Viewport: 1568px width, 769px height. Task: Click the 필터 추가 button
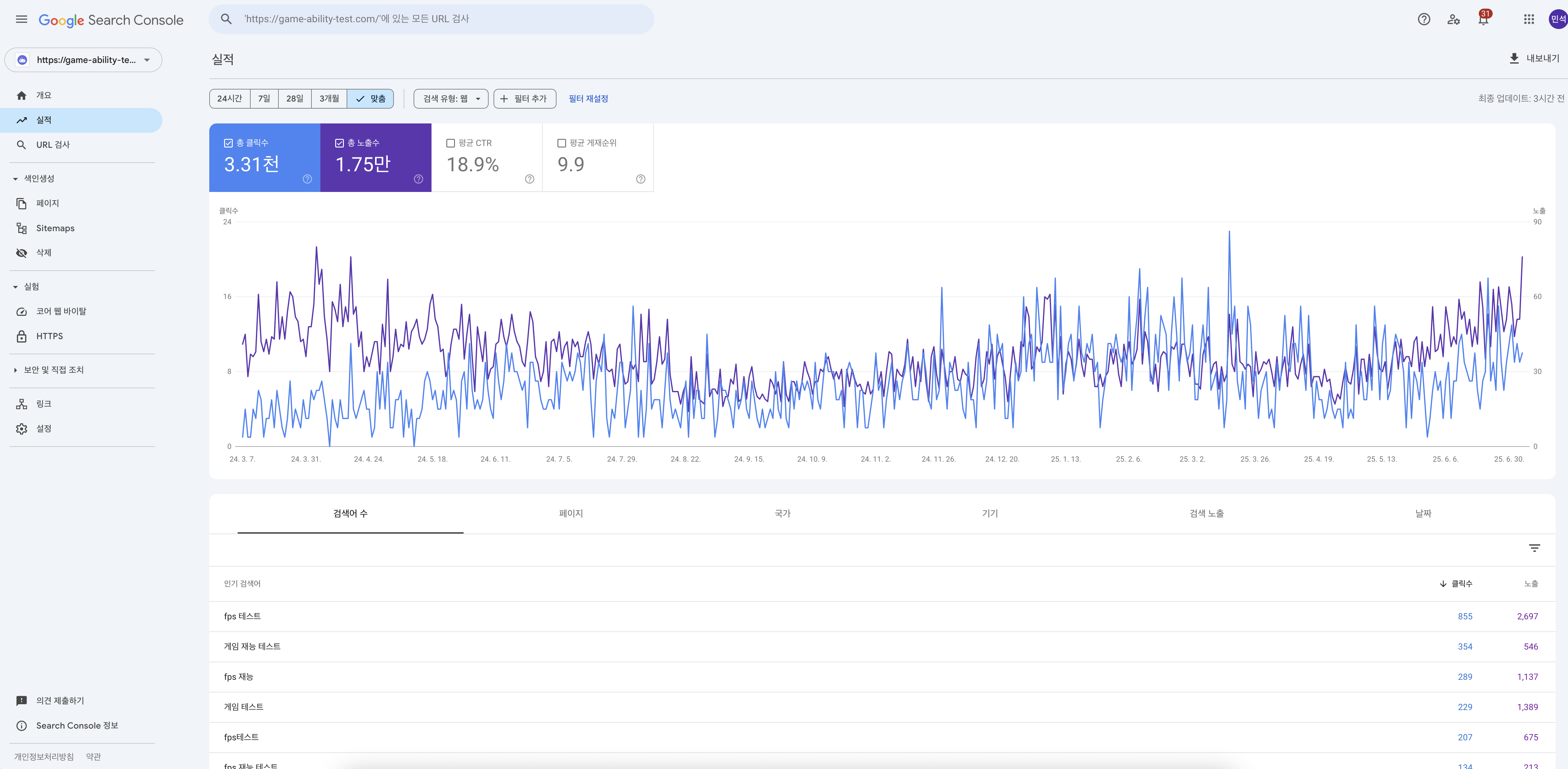524,98
